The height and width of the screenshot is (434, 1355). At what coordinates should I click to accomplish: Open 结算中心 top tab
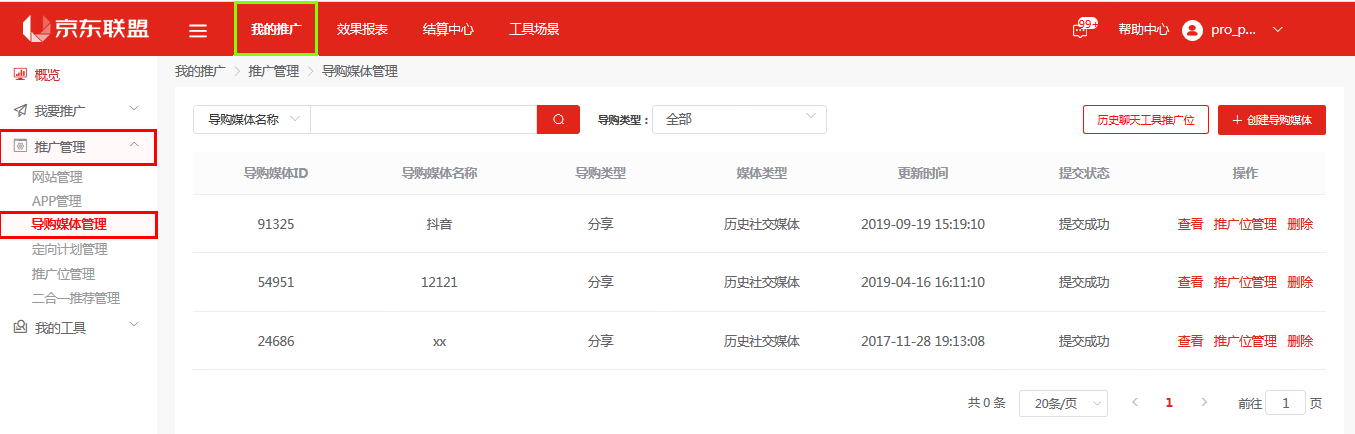coord(448,29)
